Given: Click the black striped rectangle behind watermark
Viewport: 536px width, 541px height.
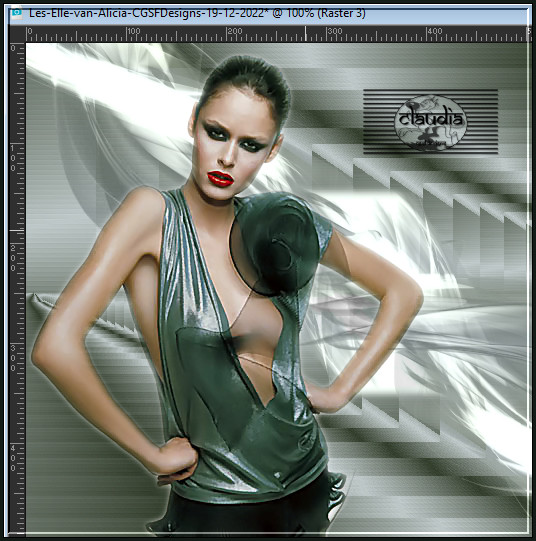Looking at the screenshot, I should tap(430, 121).
